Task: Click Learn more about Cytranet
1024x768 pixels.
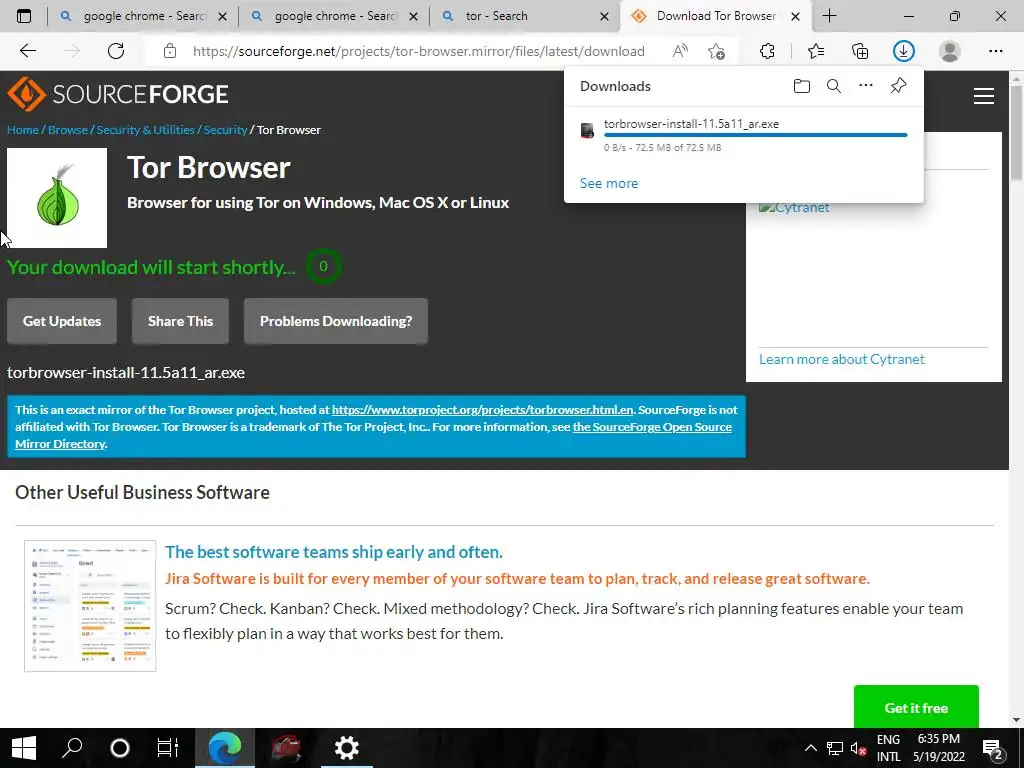Action: pyautogui.click(x=842, y=359)
